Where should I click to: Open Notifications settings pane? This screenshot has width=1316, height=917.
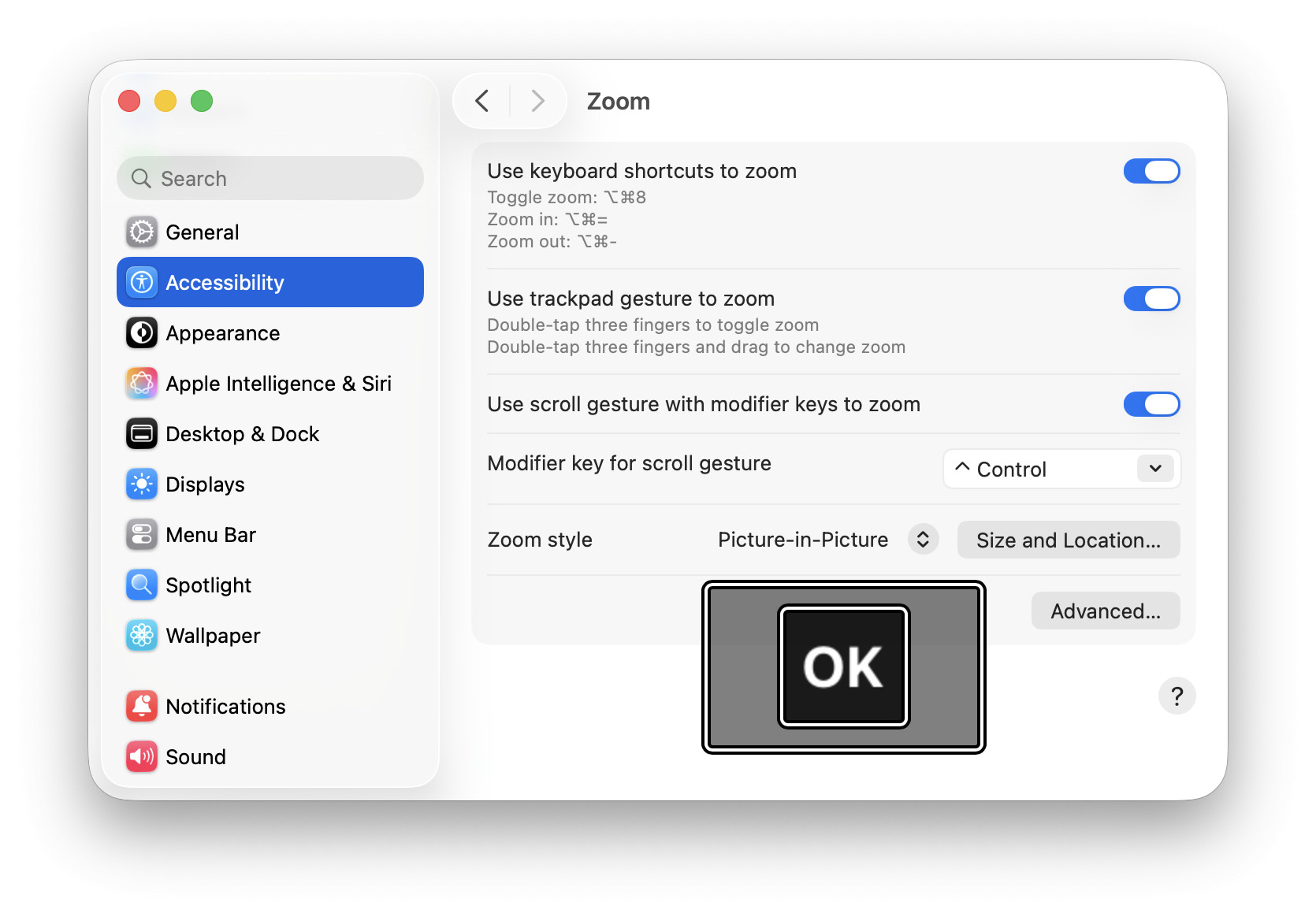point(270,707)
